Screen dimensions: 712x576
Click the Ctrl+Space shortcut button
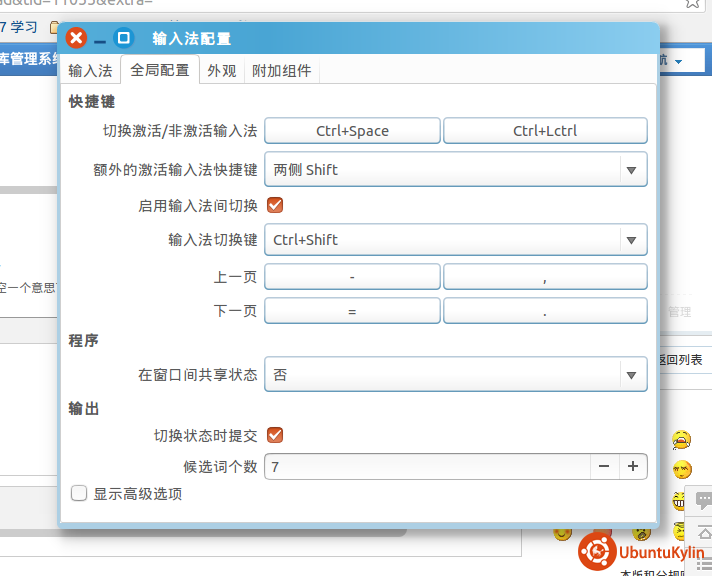click(x=352, y=131)
